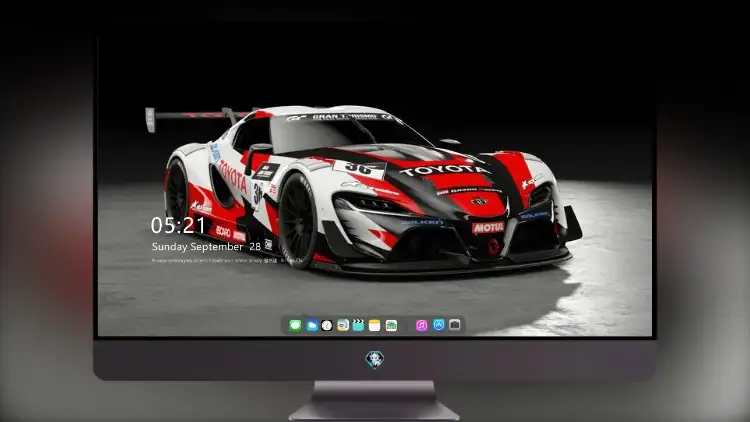Open the blue-yellow document app icon in dock
This screenshot has width=750, height=422.
343,325
